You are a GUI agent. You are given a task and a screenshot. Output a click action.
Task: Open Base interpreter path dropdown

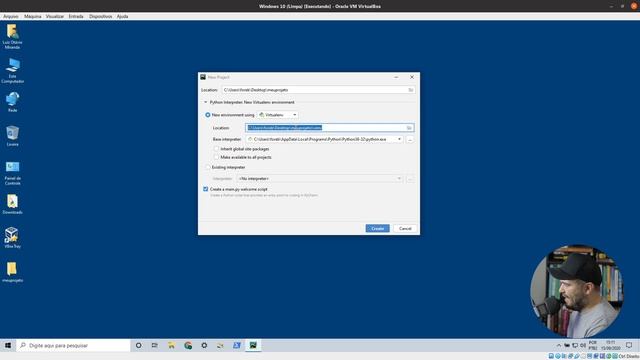point(324,139)
